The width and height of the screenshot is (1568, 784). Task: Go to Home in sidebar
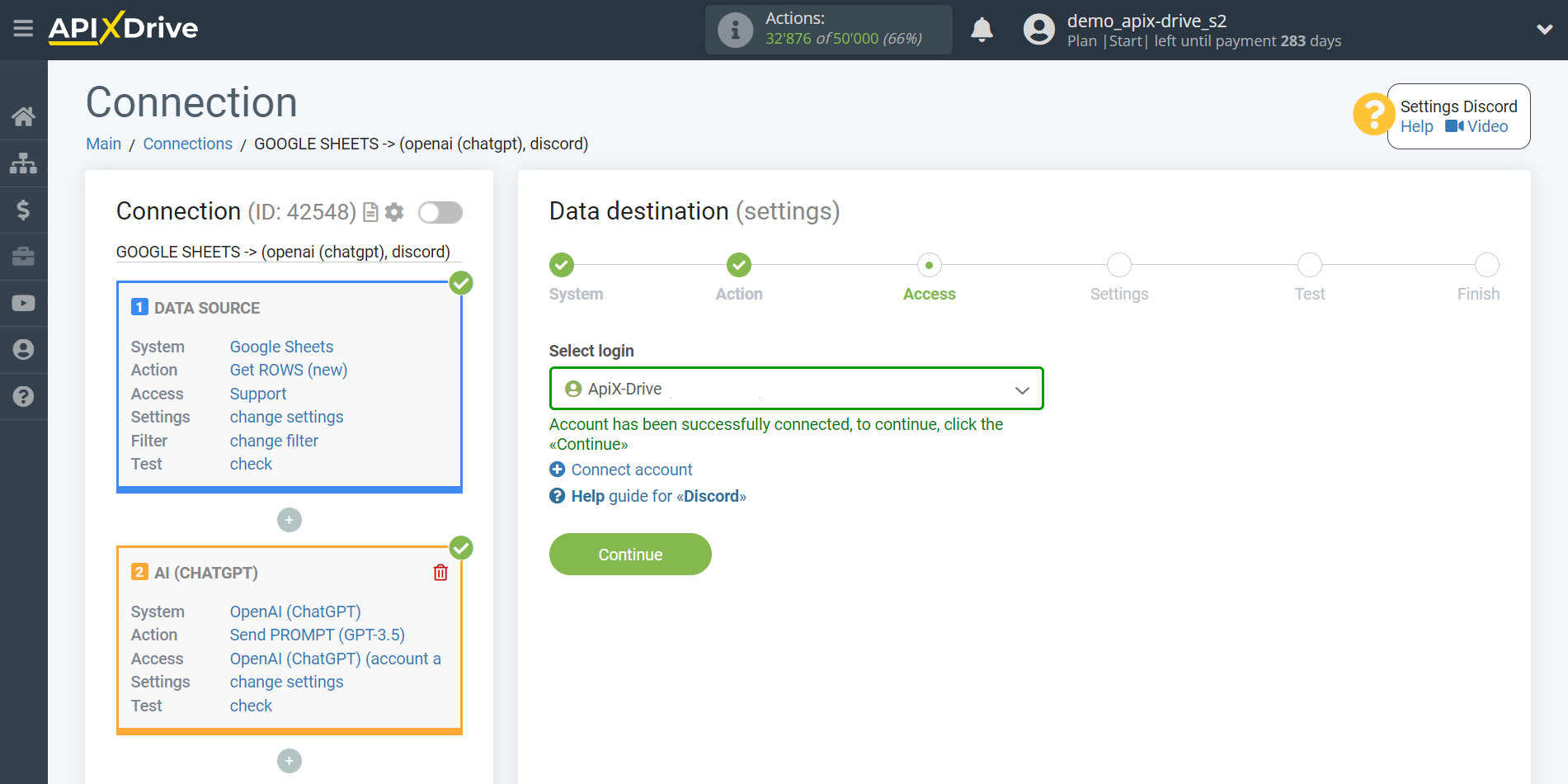pyautogui.click(x=23, y=116)
